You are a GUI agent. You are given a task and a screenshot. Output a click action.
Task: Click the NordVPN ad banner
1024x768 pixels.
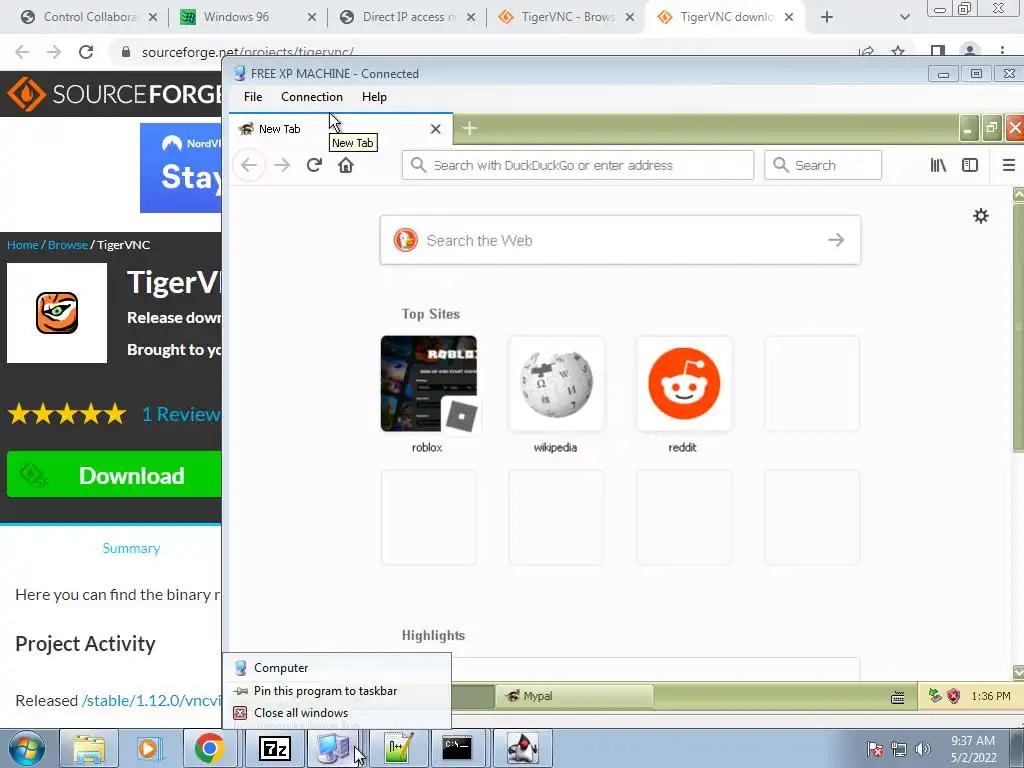pos(181,168)
